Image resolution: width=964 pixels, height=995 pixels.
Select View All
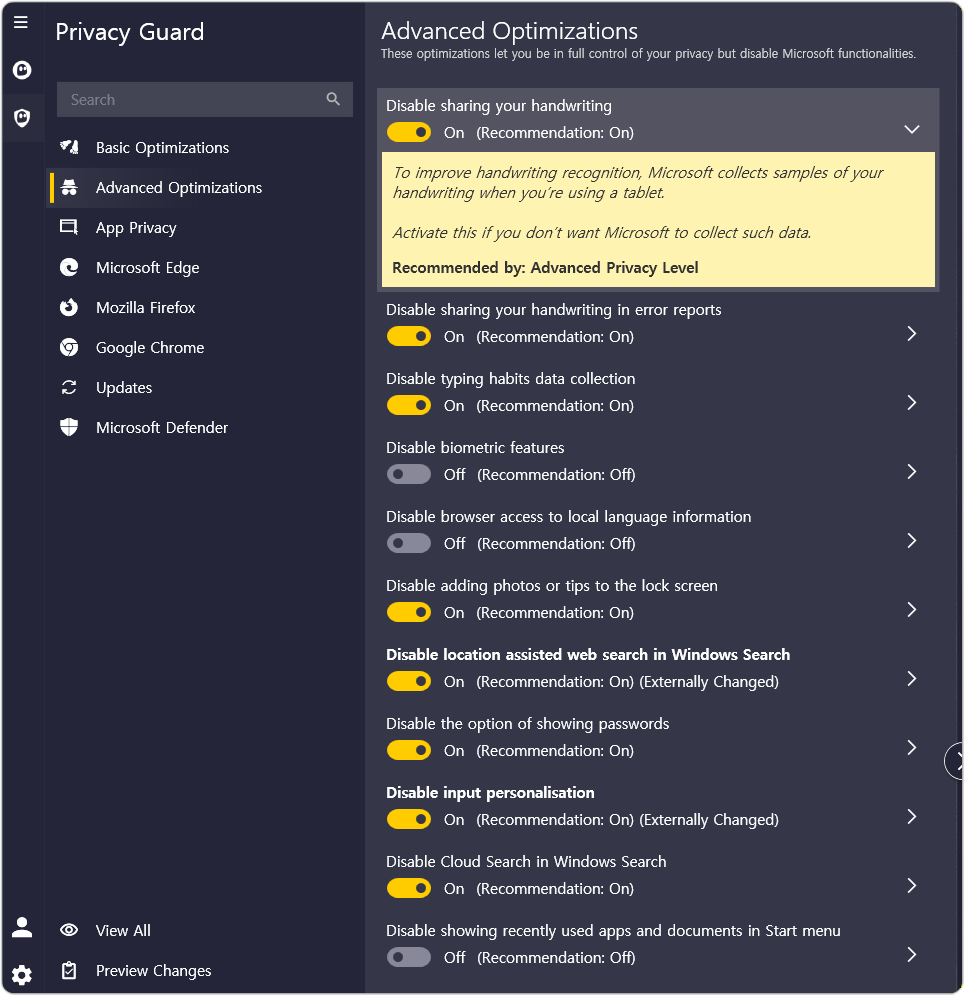123,930
